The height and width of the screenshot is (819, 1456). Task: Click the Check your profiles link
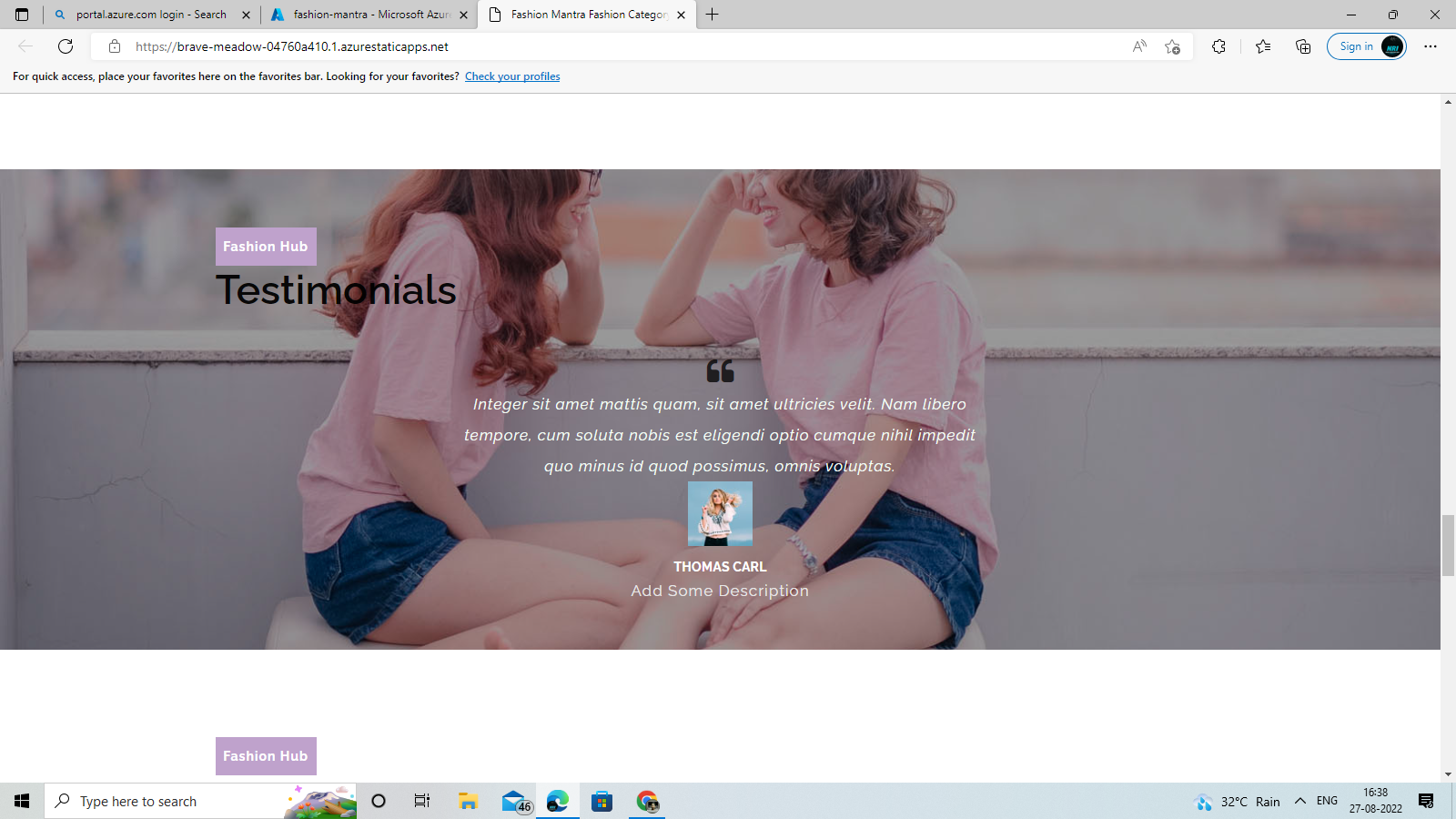[x=512, y=76]
